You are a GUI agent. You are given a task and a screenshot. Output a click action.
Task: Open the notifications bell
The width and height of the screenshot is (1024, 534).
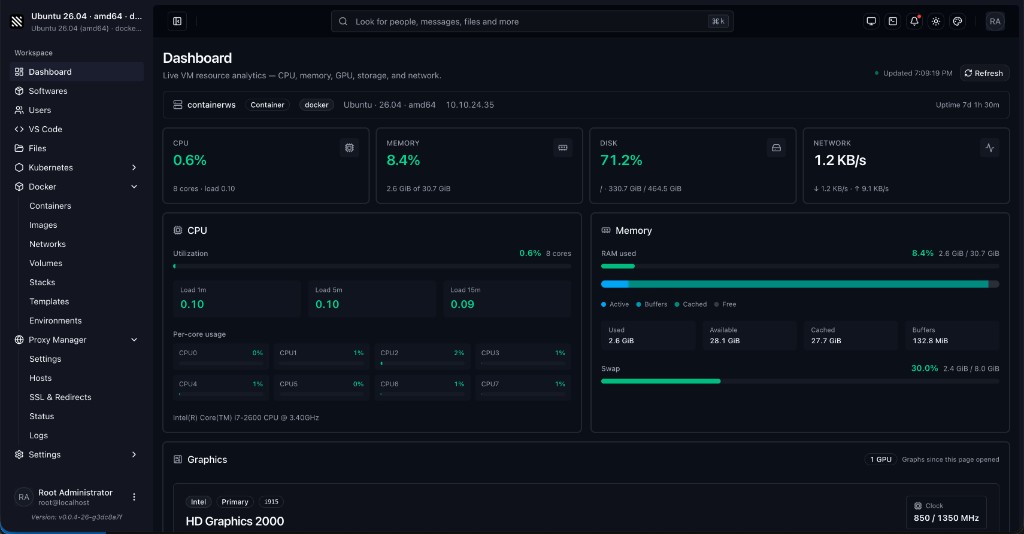pyautogui.click(x=914, y=21)
